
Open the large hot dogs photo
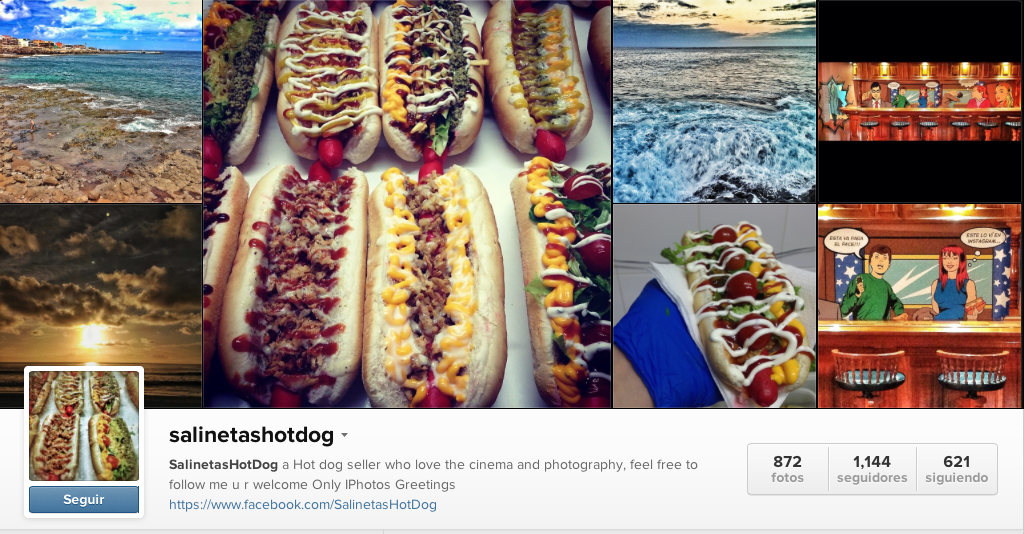407,204
